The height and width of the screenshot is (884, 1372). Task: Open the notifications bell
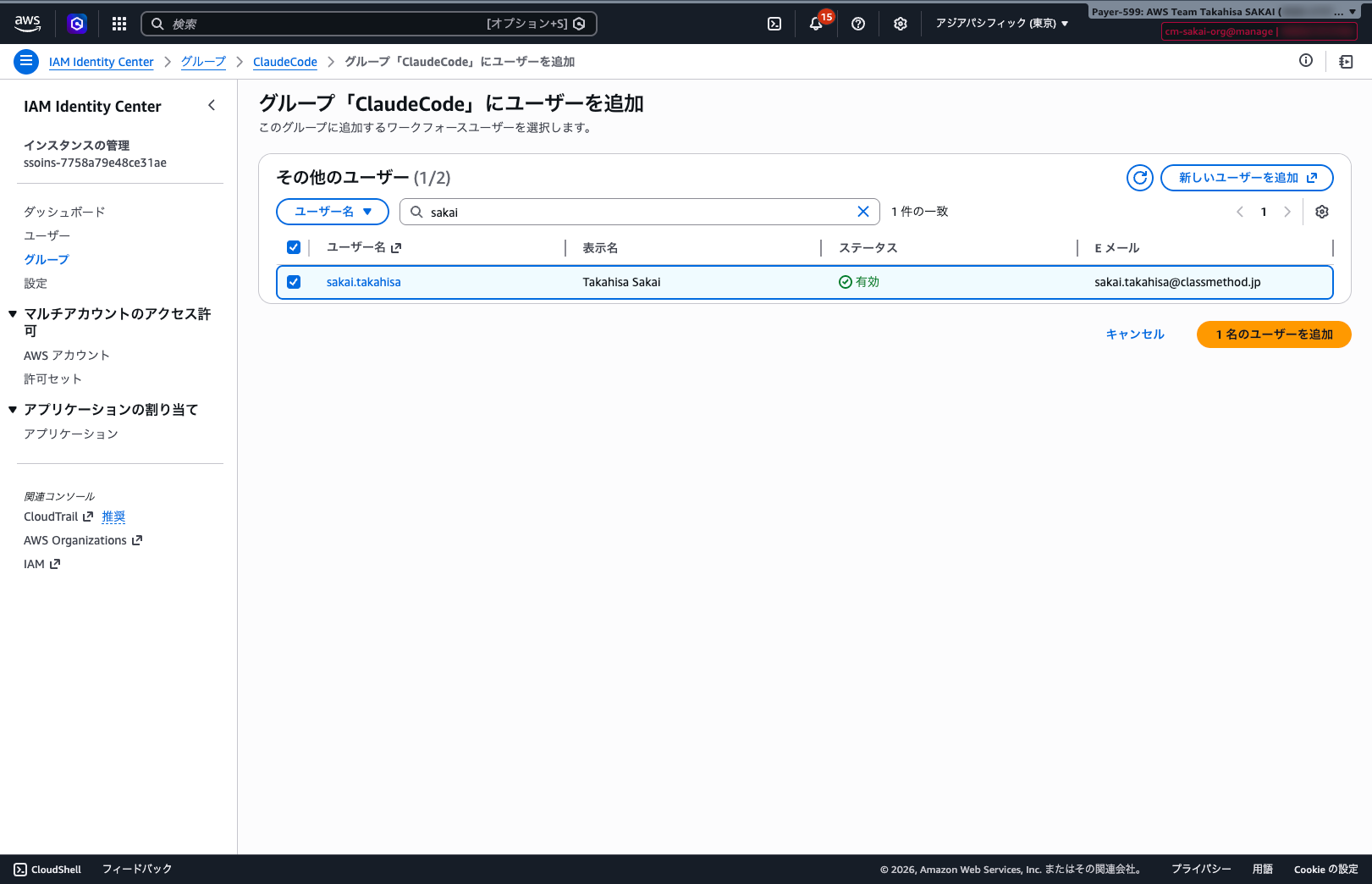[816, 24]
